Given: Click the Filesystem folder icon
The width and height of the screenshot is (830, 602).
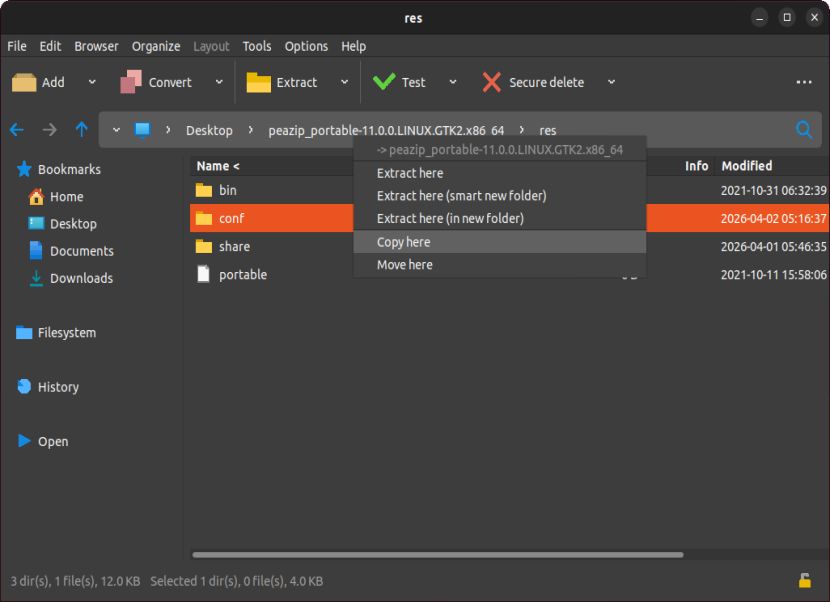Looking at the screenshot, I should (24, 333).
